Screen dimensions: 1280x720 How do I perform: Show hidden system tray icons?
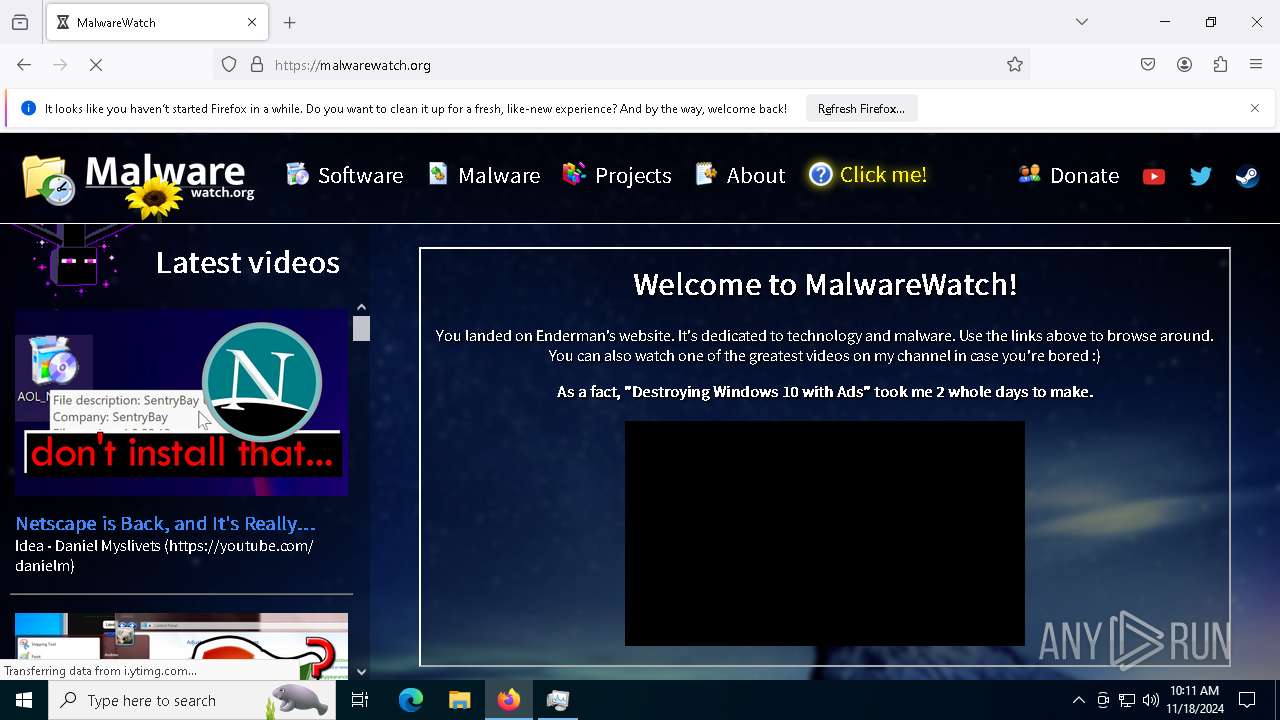coord(1078,700)
